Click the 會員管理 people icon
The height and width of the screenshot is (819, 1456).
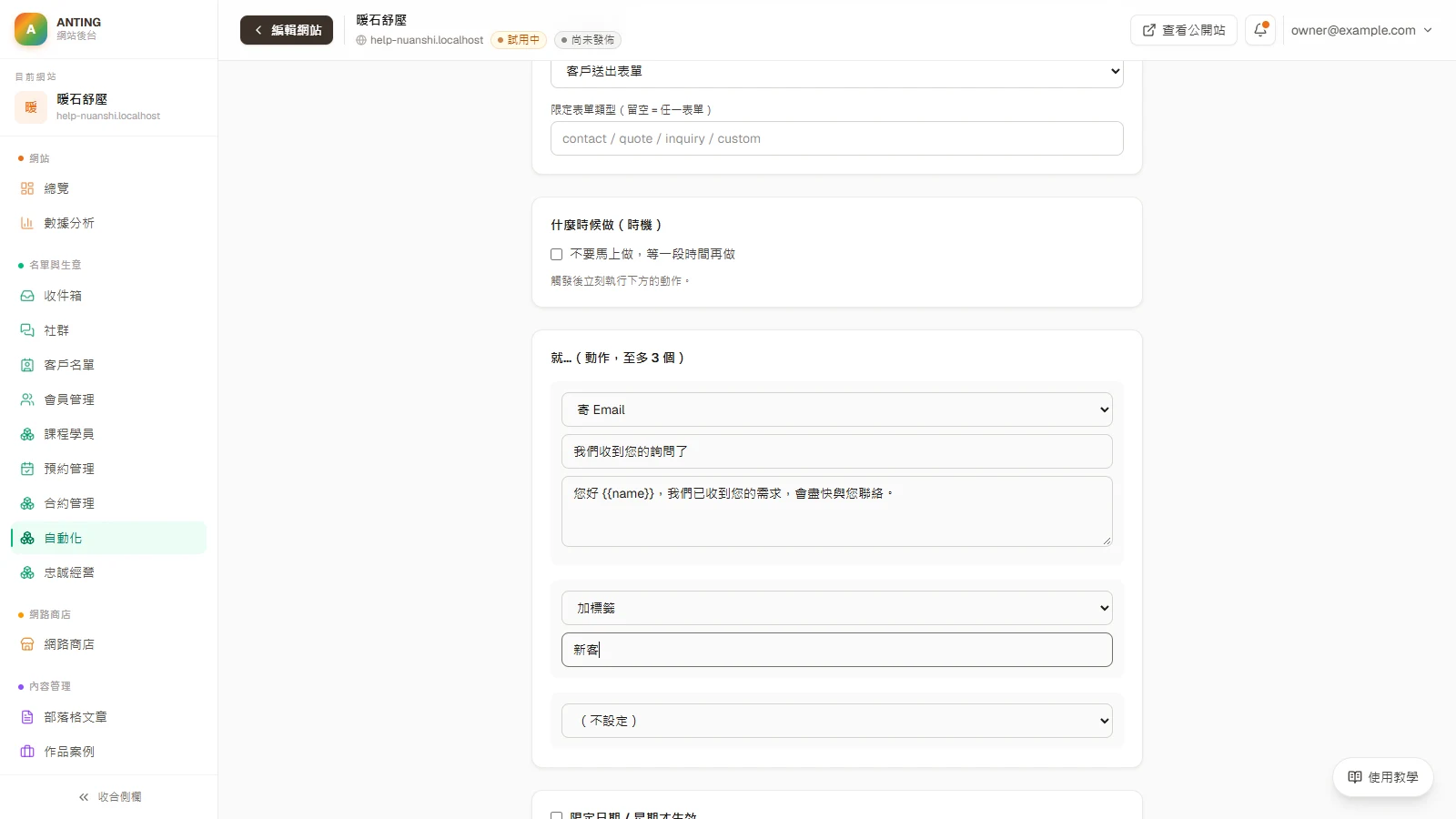coord(27,399)
